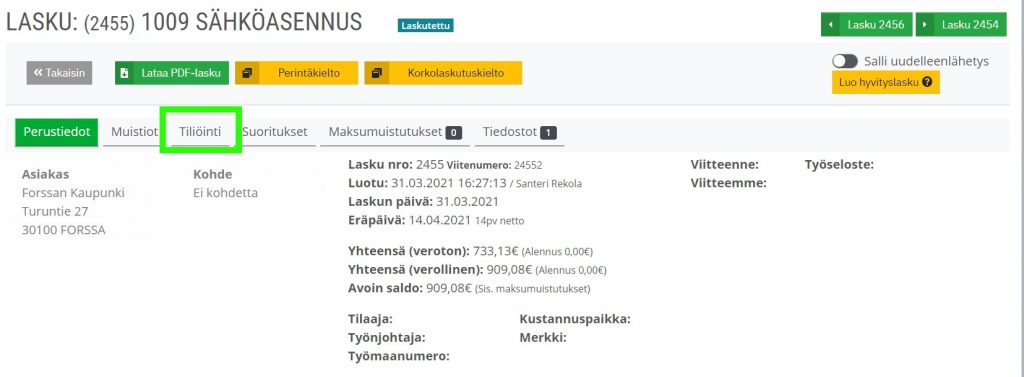Screen dimensions: 1024x377
Task: Click the right arrow icon for Lasku 2454
Action: 925,25
